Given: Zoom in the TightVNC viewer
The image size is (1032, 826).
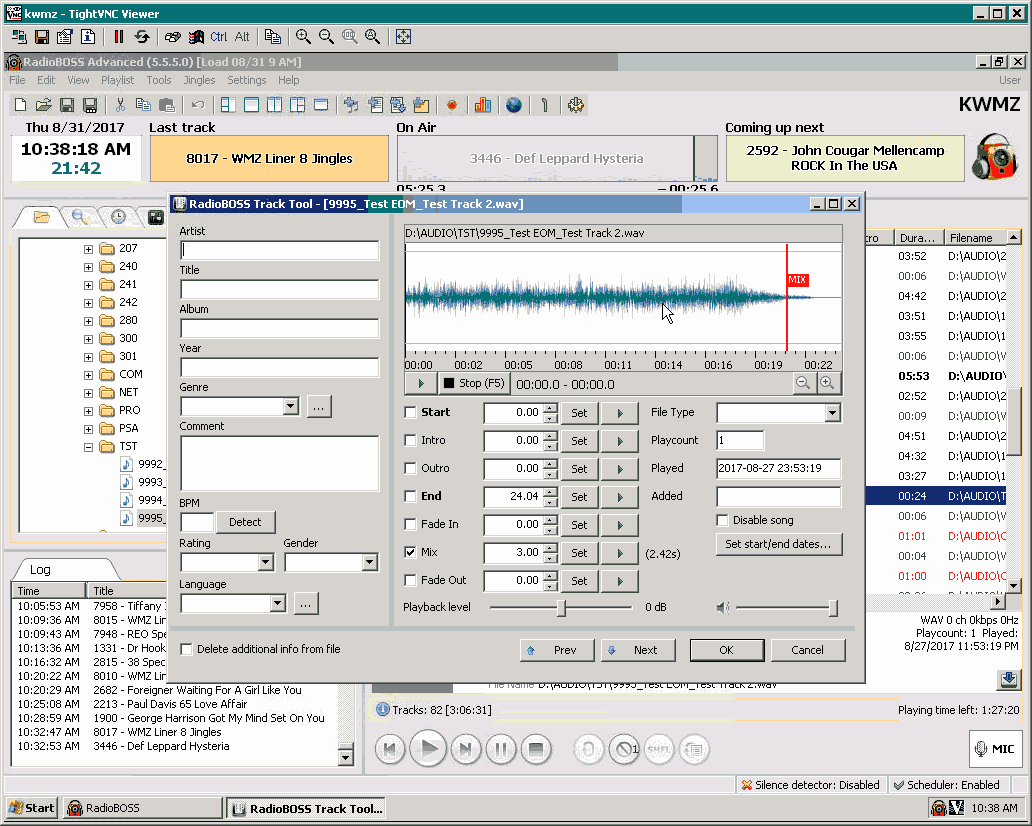Looking at the screenshot, I should click(x=303, y=37).
